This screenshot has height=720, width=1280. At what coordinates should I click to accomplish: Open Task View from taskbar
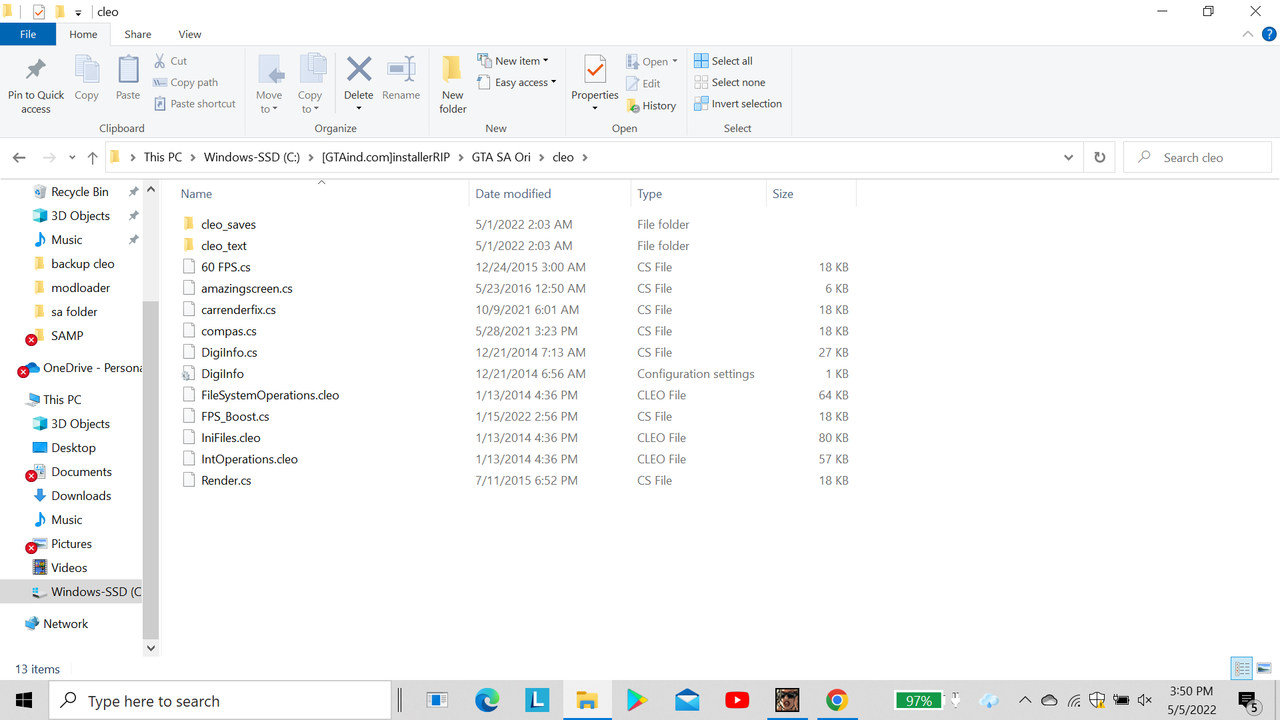coord(437,701)
